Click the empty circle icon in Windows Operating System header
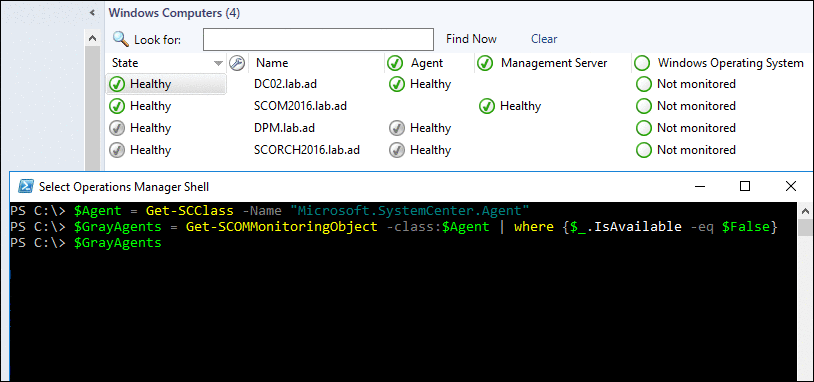Viewport: 814px width, 382px height. (642, 63)
